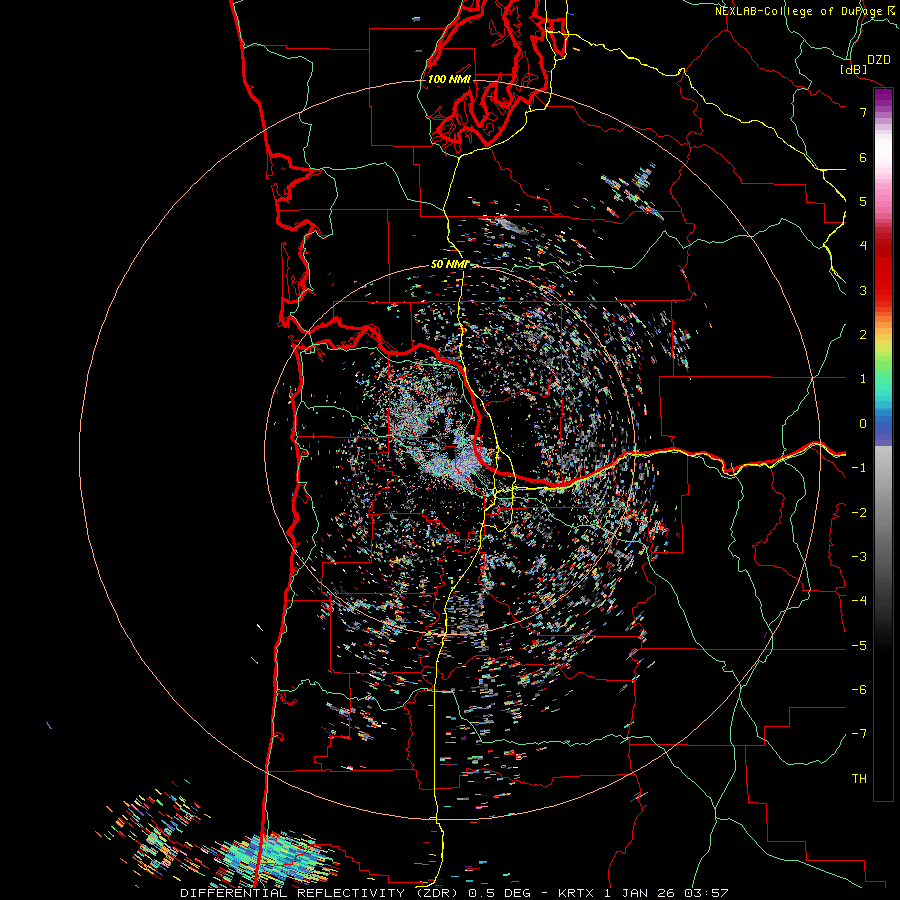Click the NEXLAB-College of DuPage label
This screenshot has width=900, height=900.
(x=807, y=11)
